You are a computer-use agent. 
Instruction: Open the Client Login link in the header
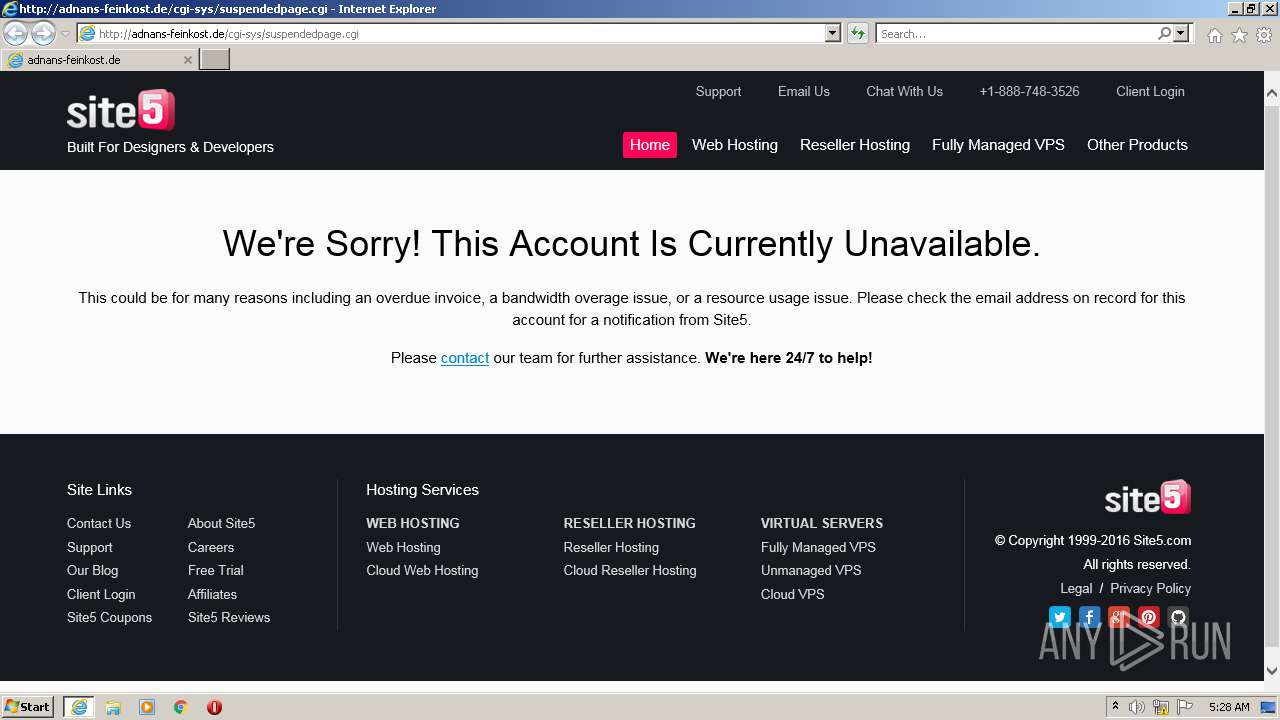pyautogui.click(x=1150, y=91)
